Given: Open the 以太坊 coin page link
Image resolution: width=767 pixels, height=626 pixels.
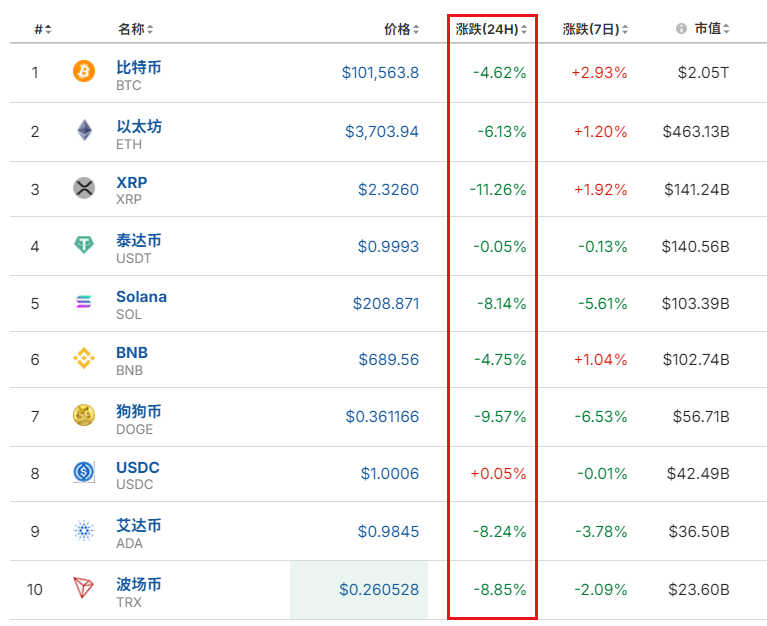Looking at the screenshot, I should coord(138,127).
